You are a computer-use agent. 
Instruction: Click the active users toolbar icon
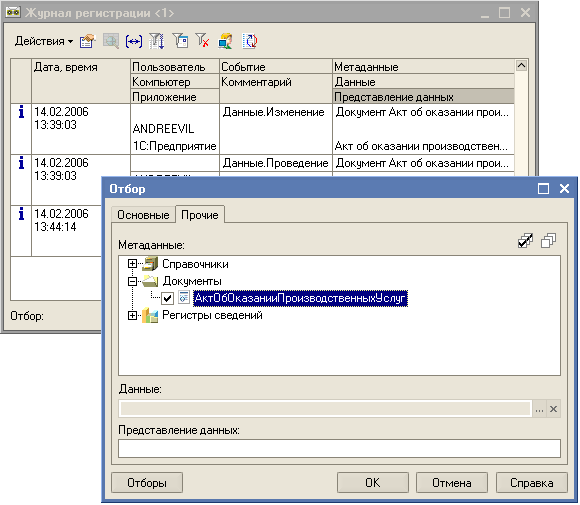(226, 41)
